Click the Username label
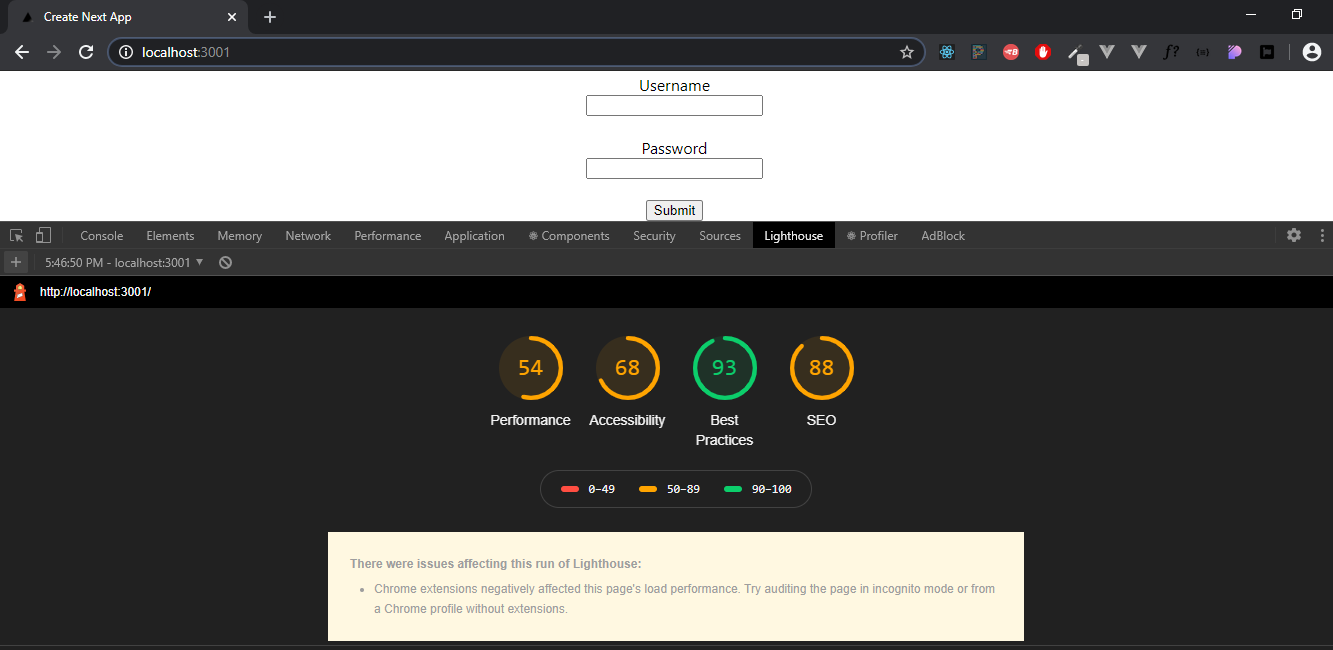The image size is (1333, 650). [x=674, y=86]
